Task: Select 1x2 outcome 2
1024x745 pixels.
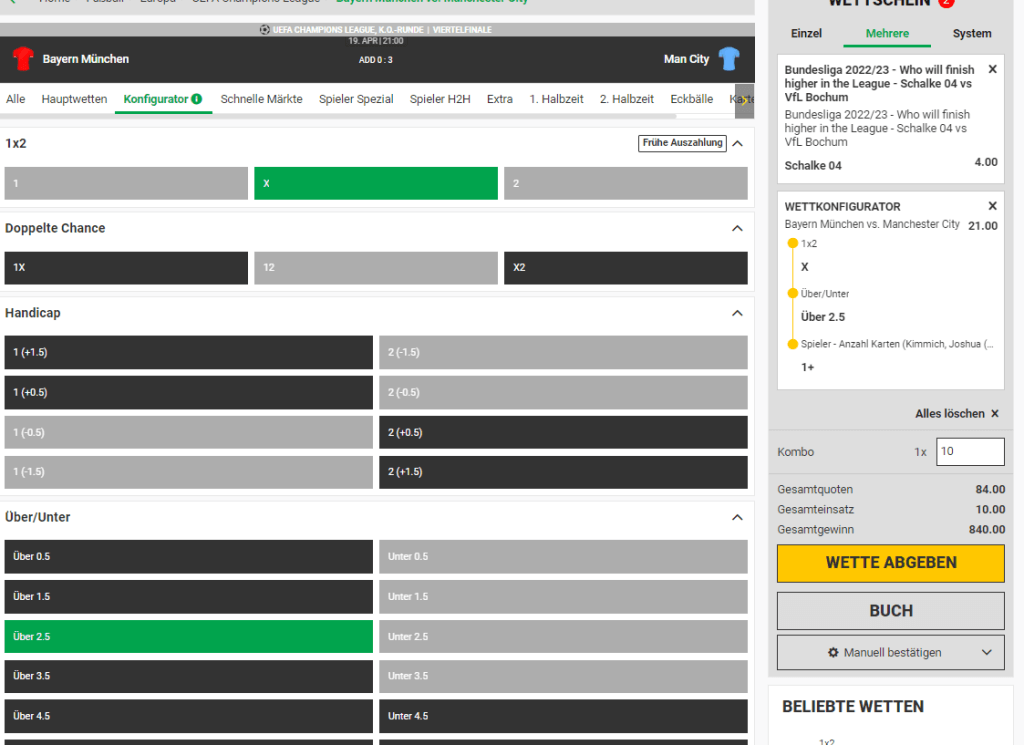Action: tap(626, 183)
